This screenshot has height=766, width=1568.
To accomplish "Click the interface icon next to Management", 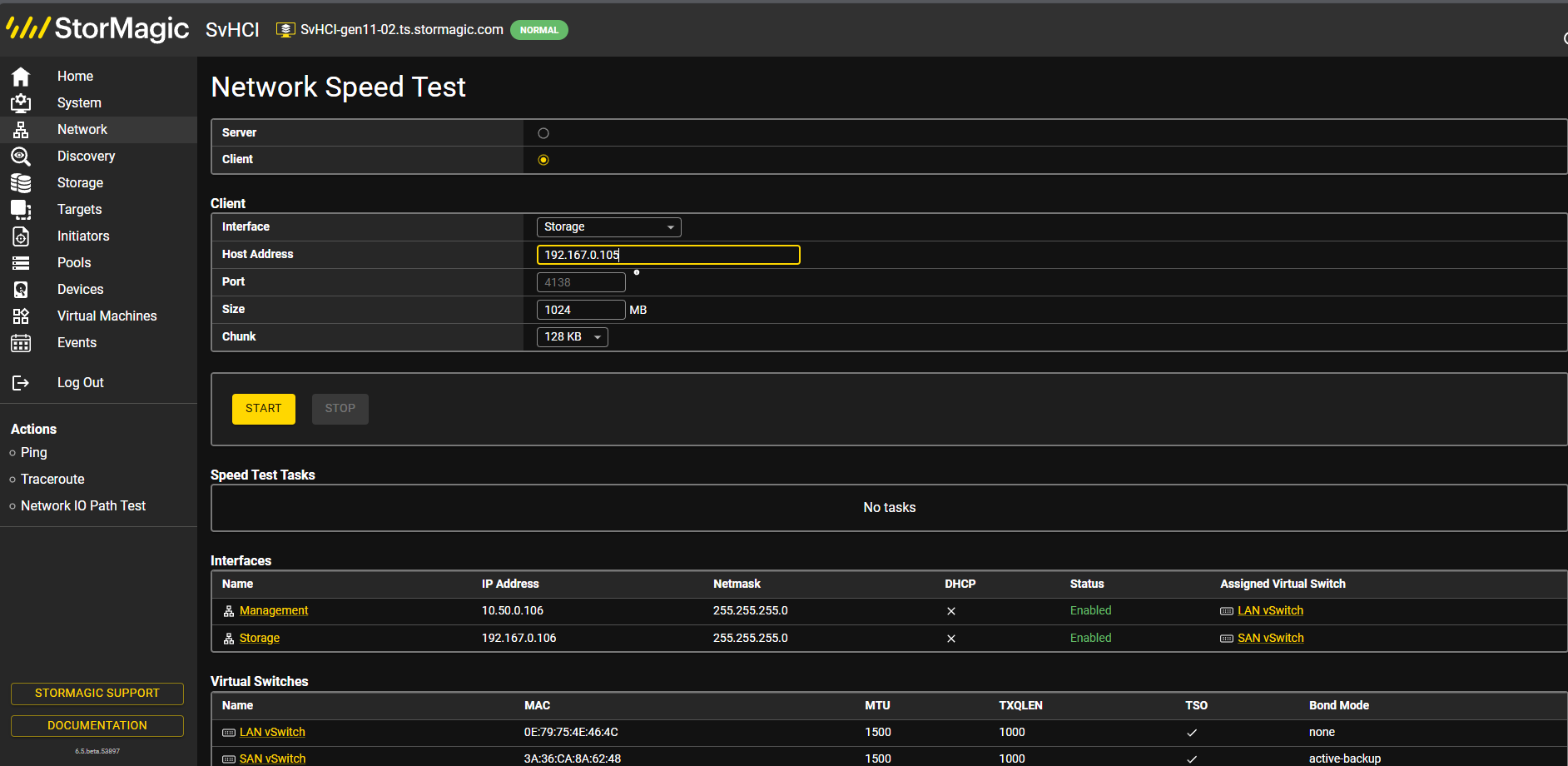I will point(229,611).
